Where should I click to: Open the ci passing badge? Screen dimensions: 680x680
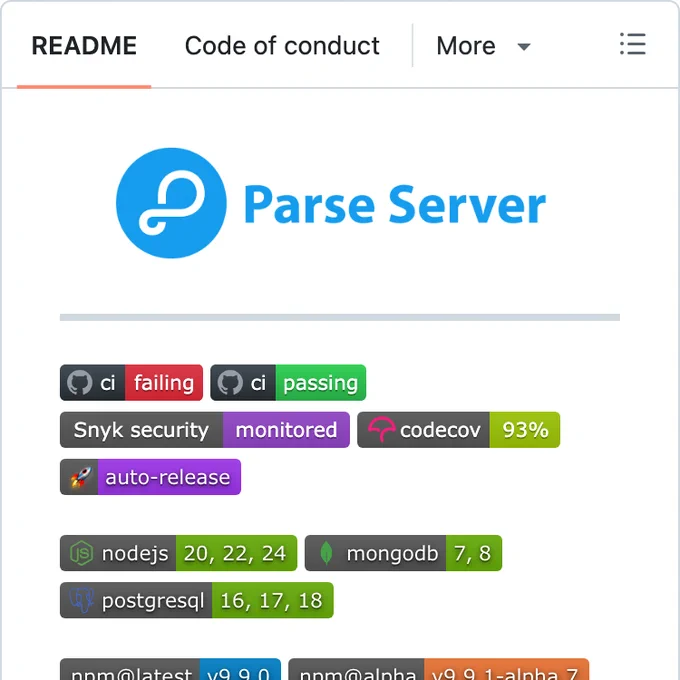[288, 382]
